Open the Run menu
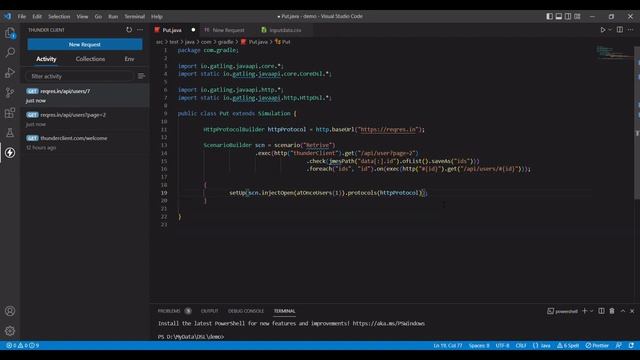 (x=113, y=16)
